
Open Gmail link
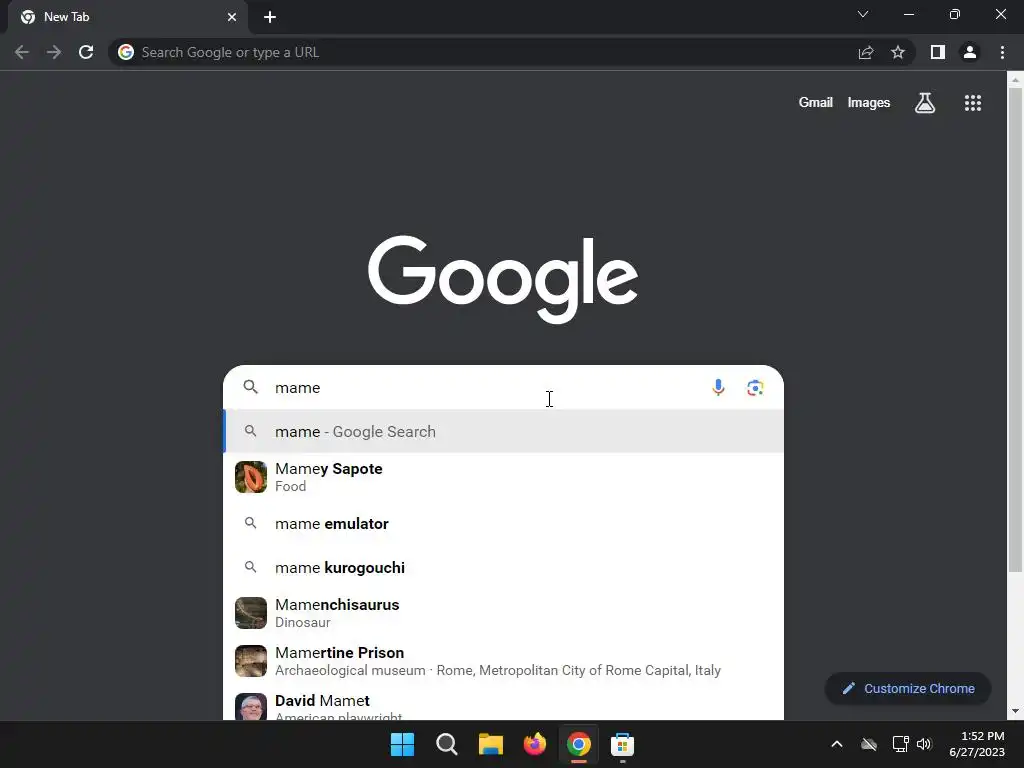pyautogui.click(x=816, y=103)
